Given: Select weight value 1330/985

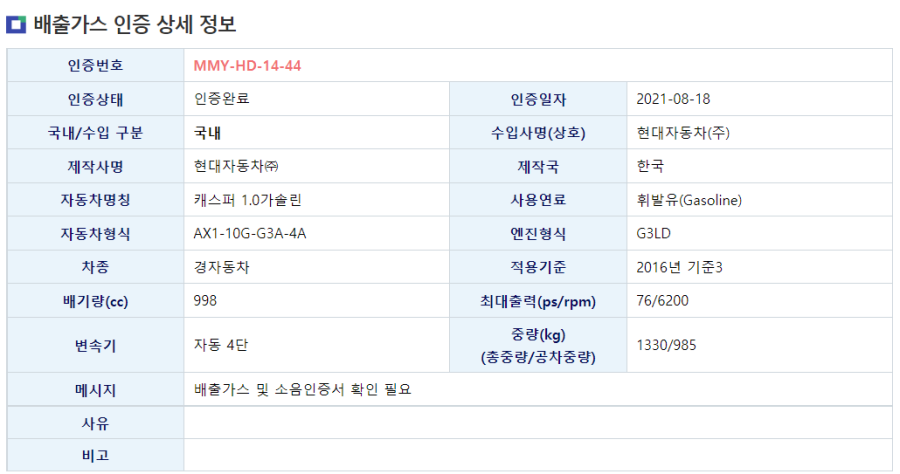Looking at the screenshot, I should [x=666, y=345].
